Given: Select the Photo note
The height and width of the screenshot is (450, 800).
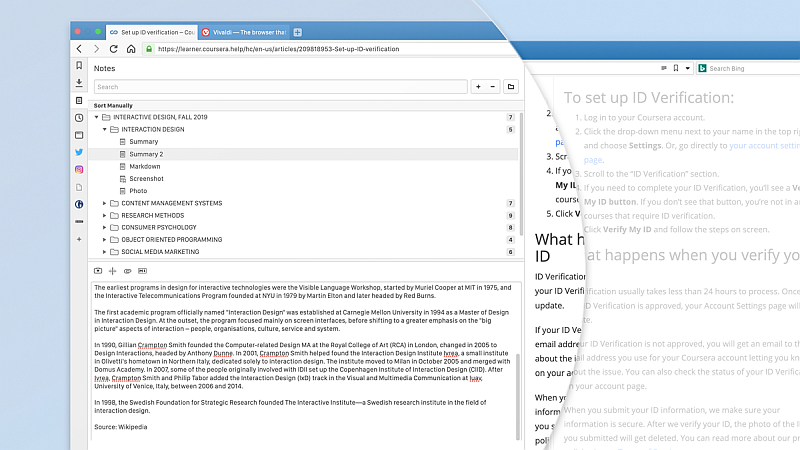Looking at the screenshot, I should 138,191.
